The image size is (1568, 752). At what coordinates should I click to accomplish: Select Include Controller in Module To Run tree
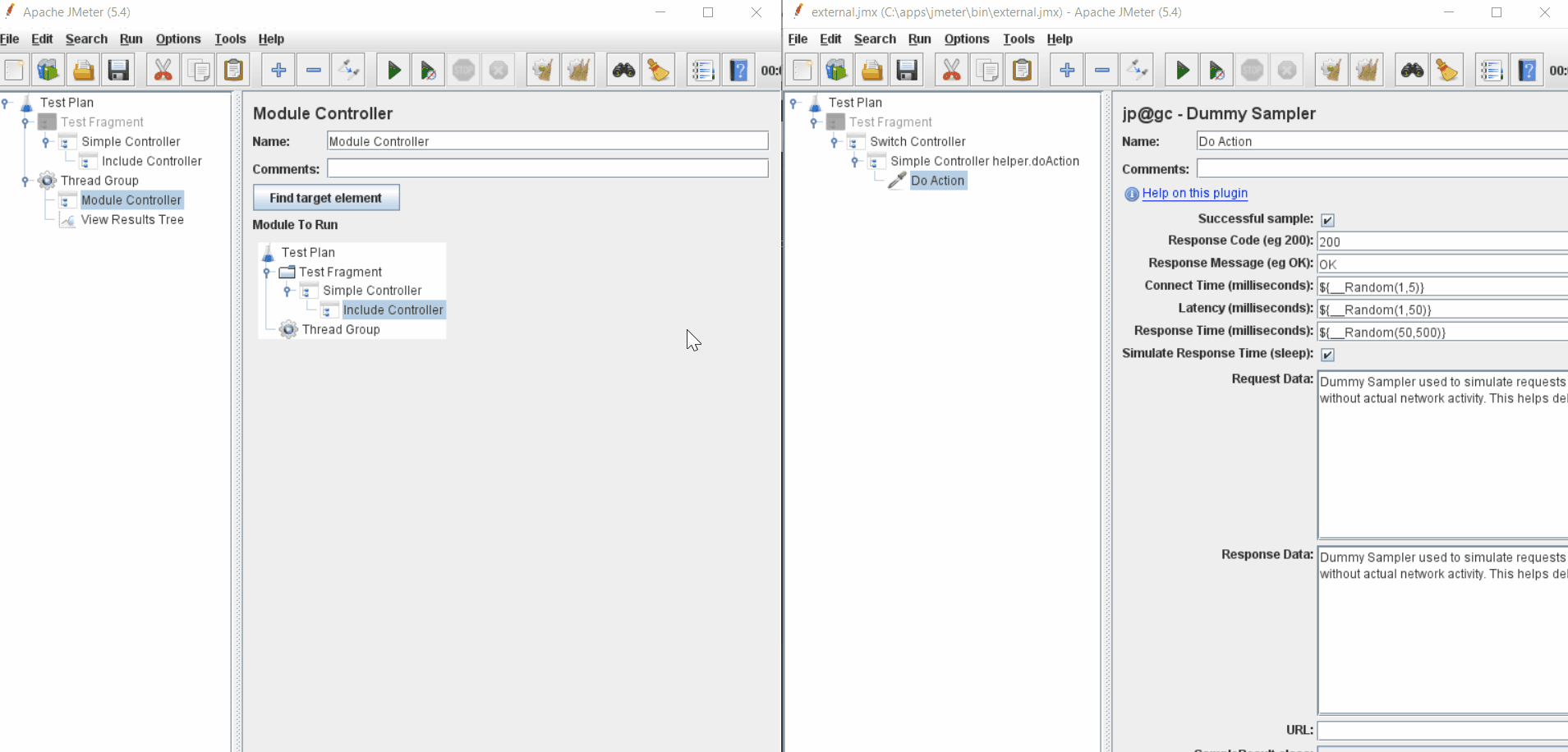pos(393,310)
